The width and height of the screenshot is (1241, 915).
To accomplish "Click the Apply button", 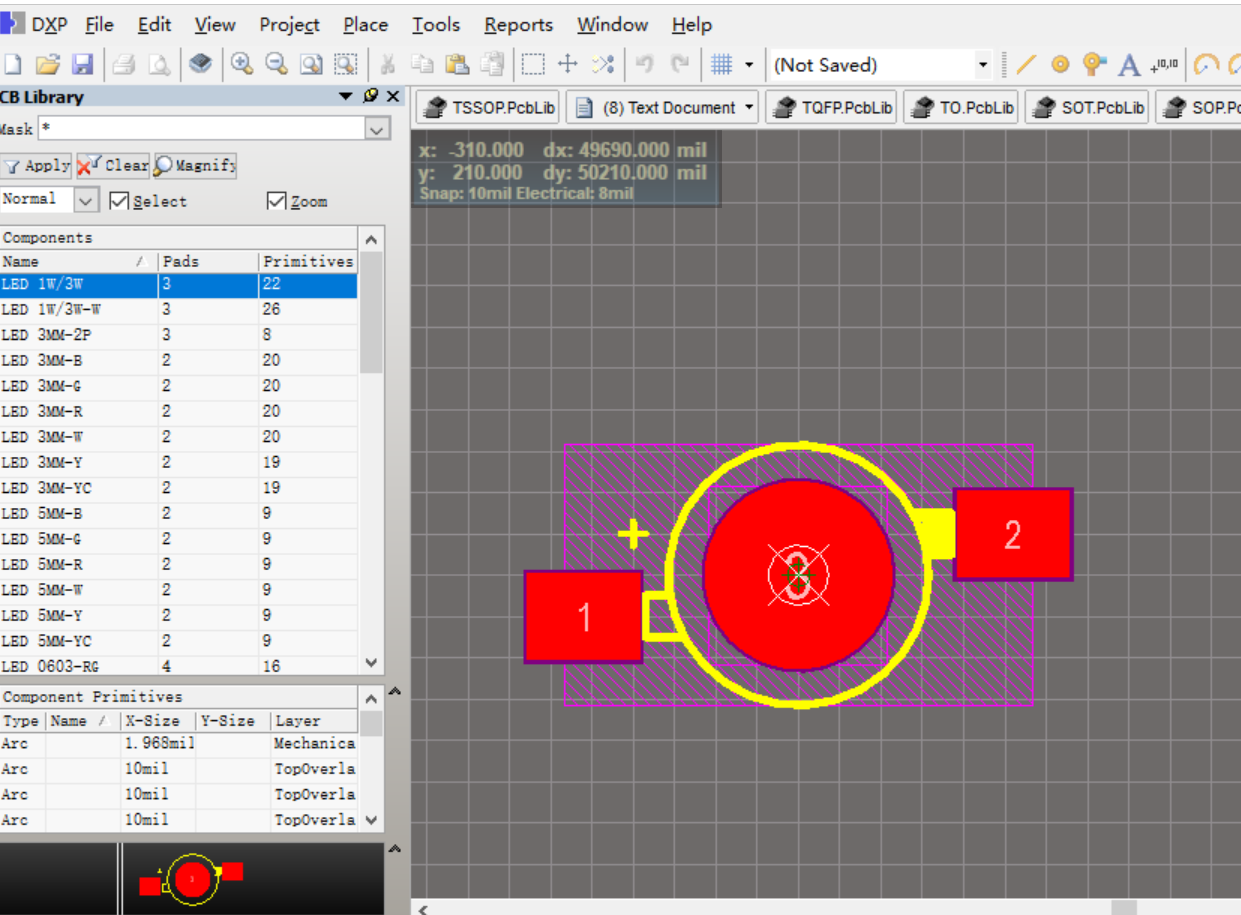I will click(x=36, y=166).
